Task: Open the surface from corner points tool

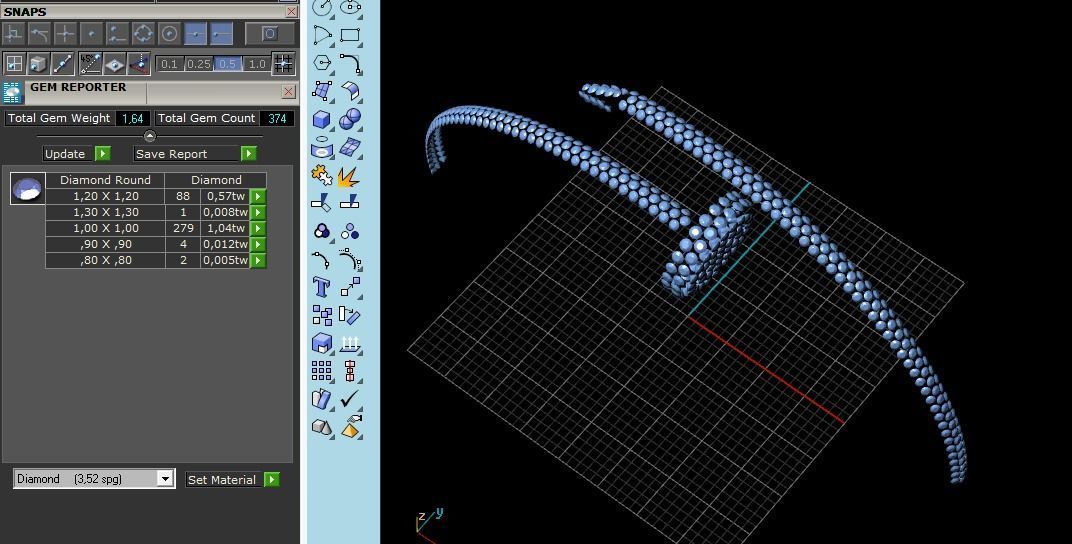Action: pyautogui.click(x=322, y=91)
